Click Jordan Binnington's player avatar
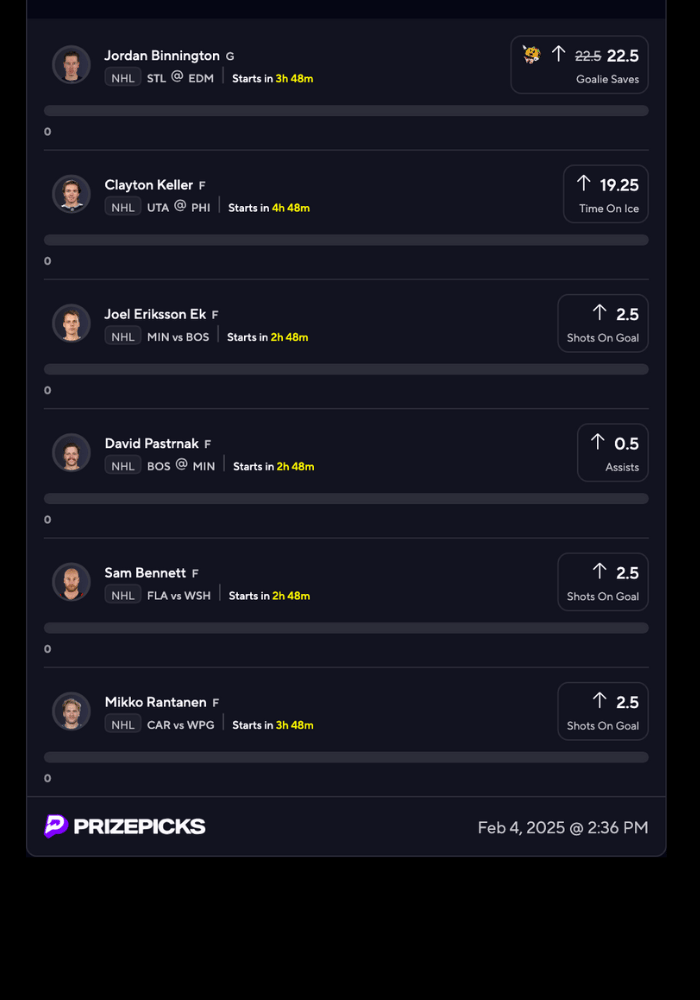The image size is (700, 1000). coord(71,65)
